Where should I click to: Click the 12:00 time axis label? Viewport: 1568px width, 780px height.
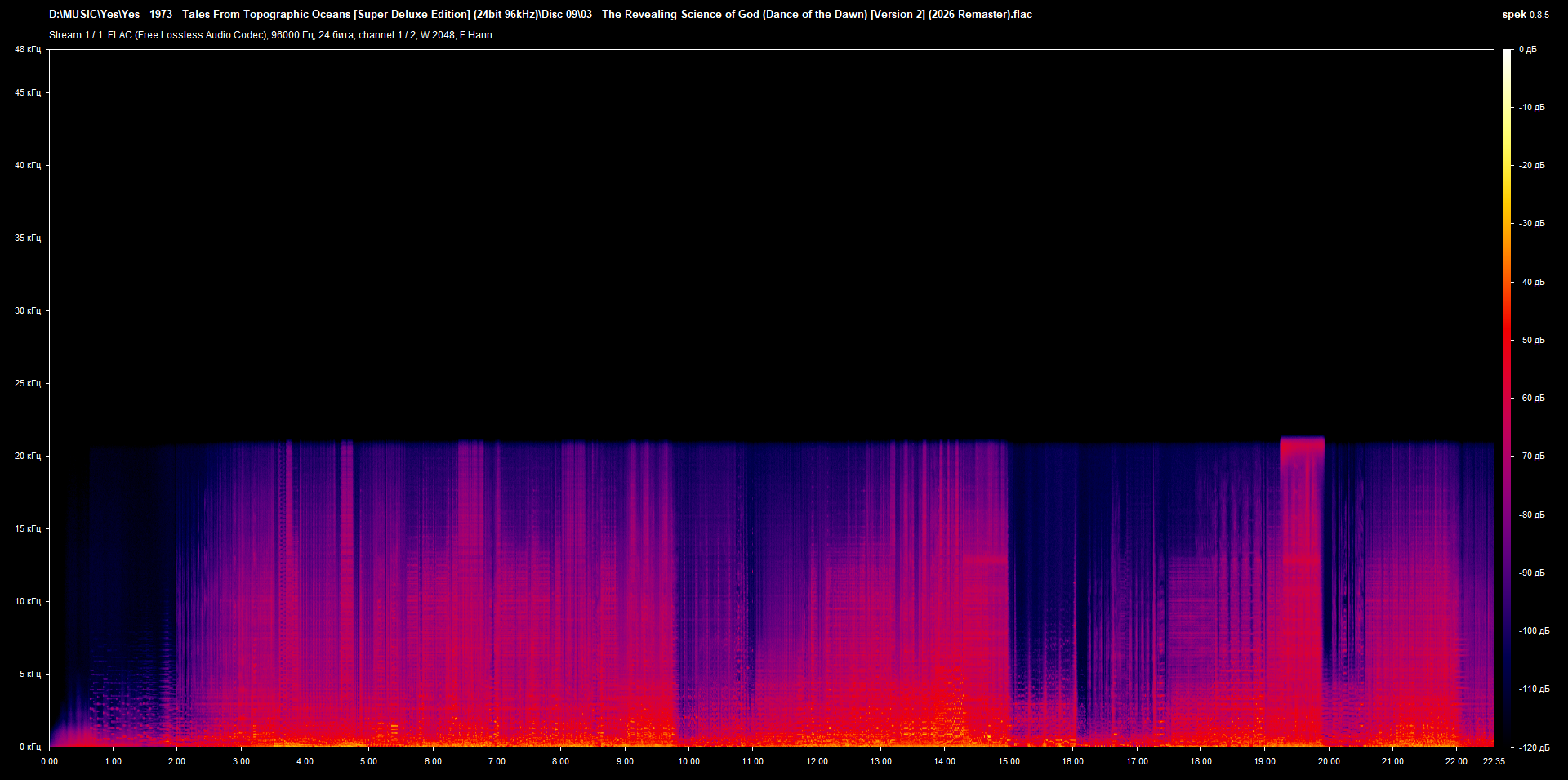click(817, 762)
